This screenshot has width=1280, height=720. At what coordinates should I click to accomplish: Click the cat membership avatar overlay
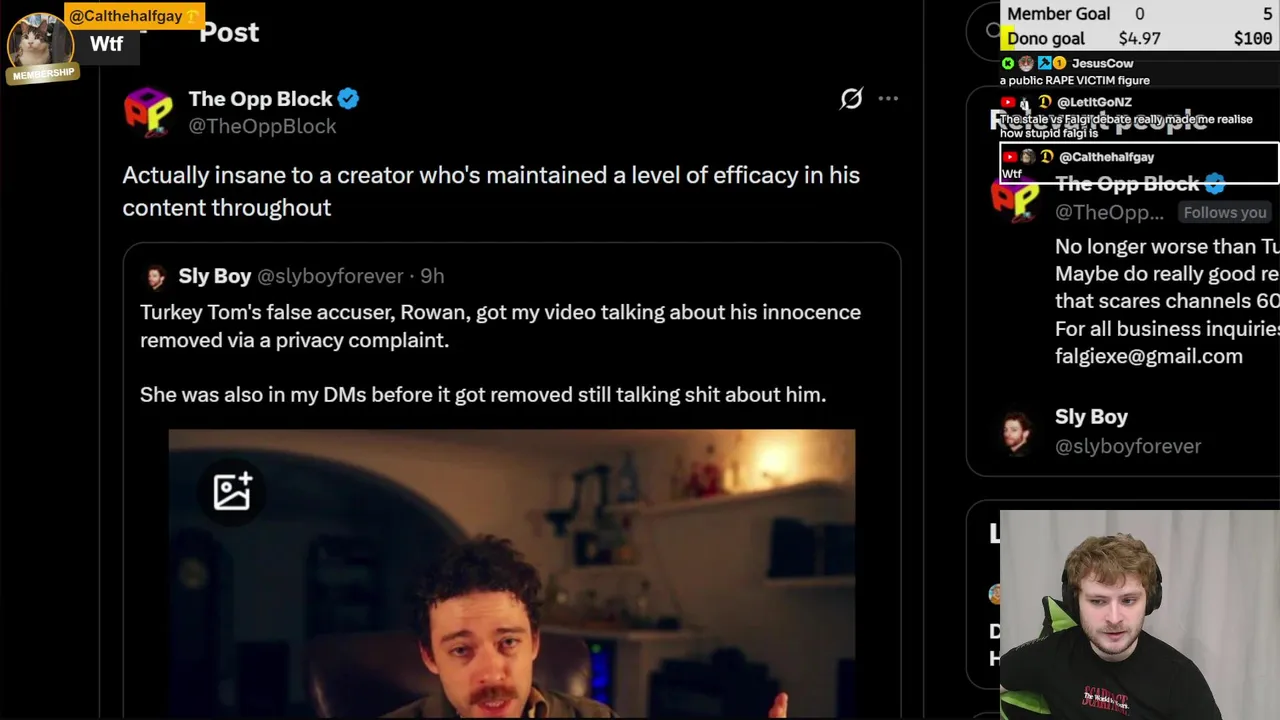pos(39,46)
